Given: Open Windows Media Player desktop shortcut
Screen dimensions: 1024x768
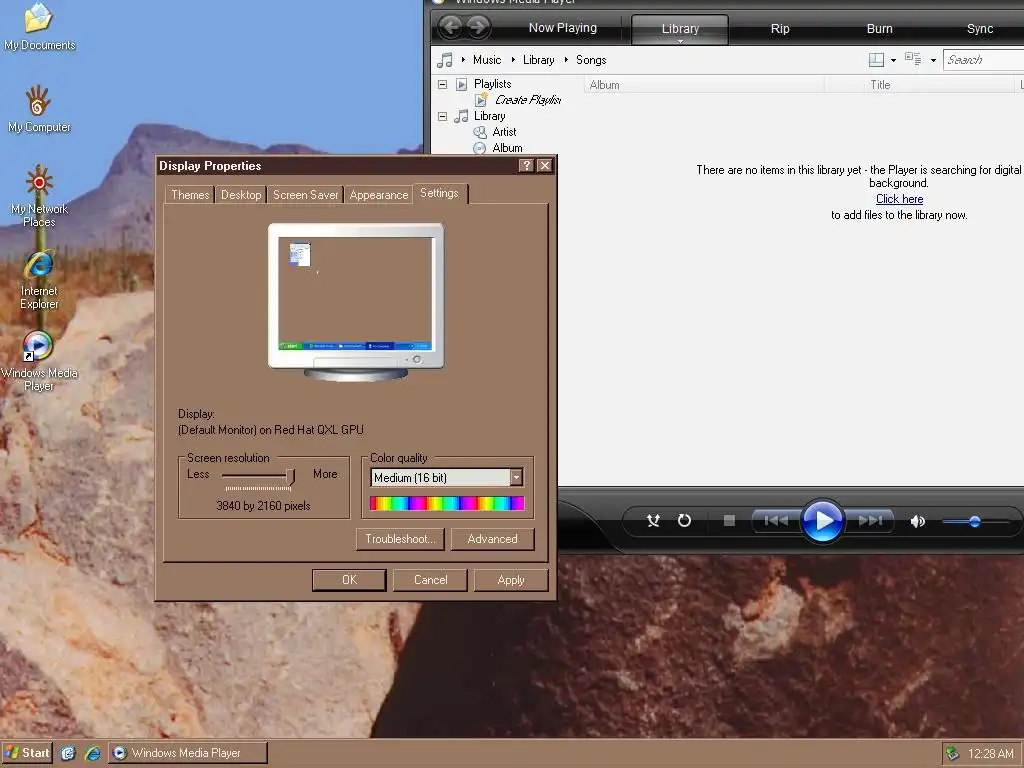Looking at the screenshot, I should [x=39, y=360].
